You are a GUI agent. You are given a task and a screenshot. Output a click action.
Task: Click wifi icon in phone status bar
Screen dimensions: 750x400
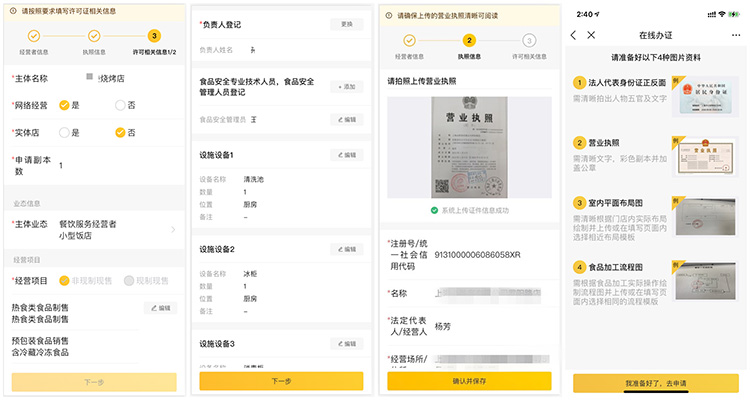(x=722, y=15)
